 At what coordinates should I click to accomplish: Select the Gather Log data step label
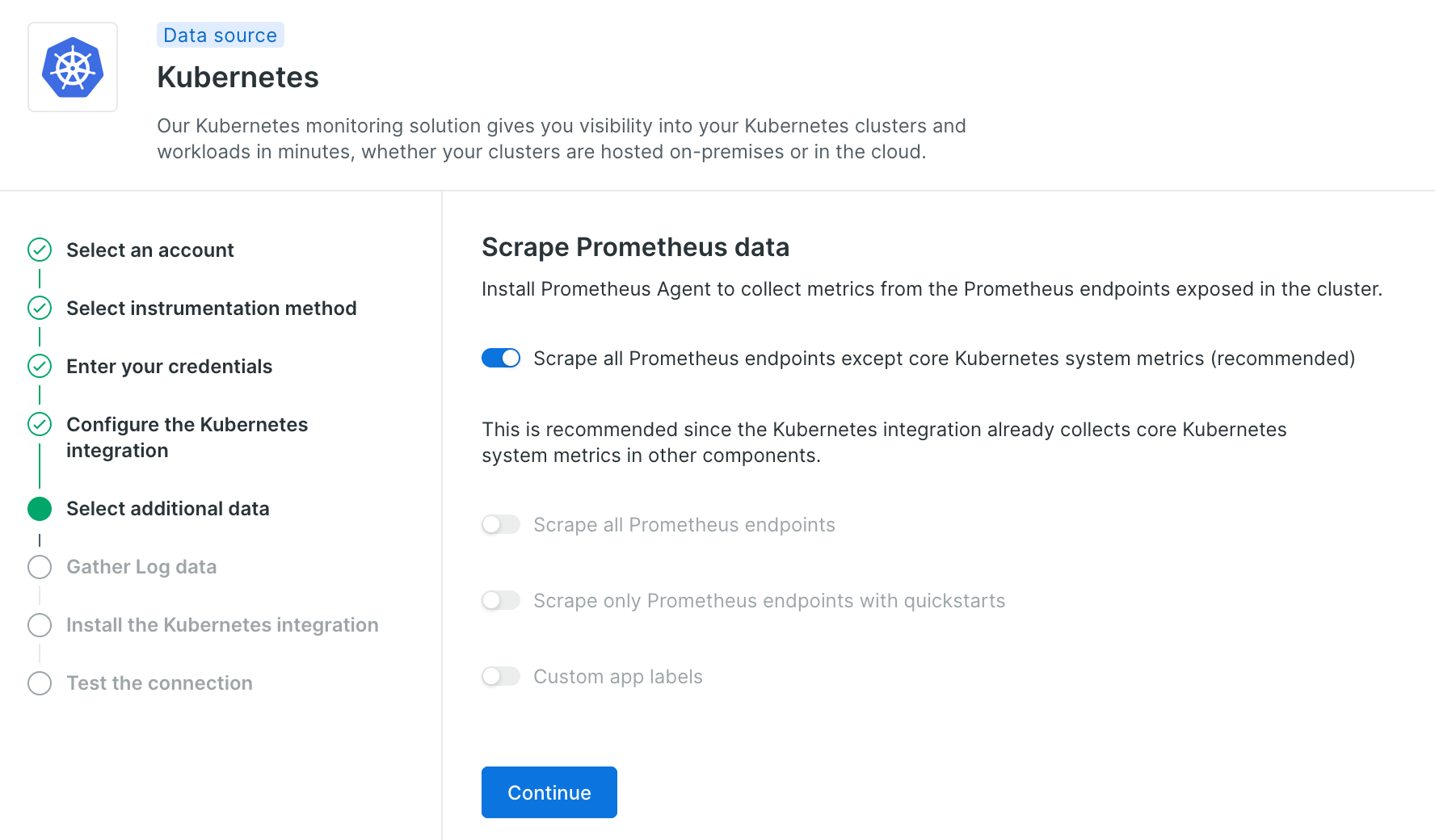pos(141,567)
